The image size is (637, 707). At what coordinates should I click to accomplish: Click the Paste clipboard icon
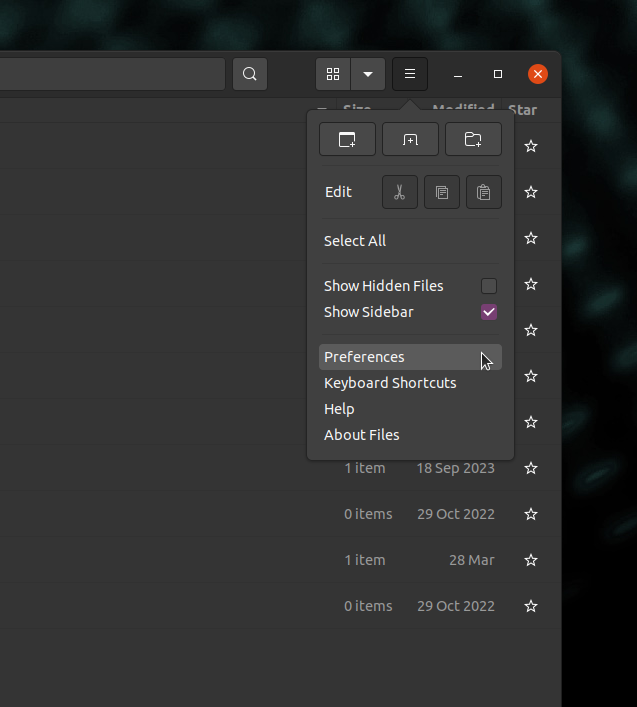tap(484, 192)
